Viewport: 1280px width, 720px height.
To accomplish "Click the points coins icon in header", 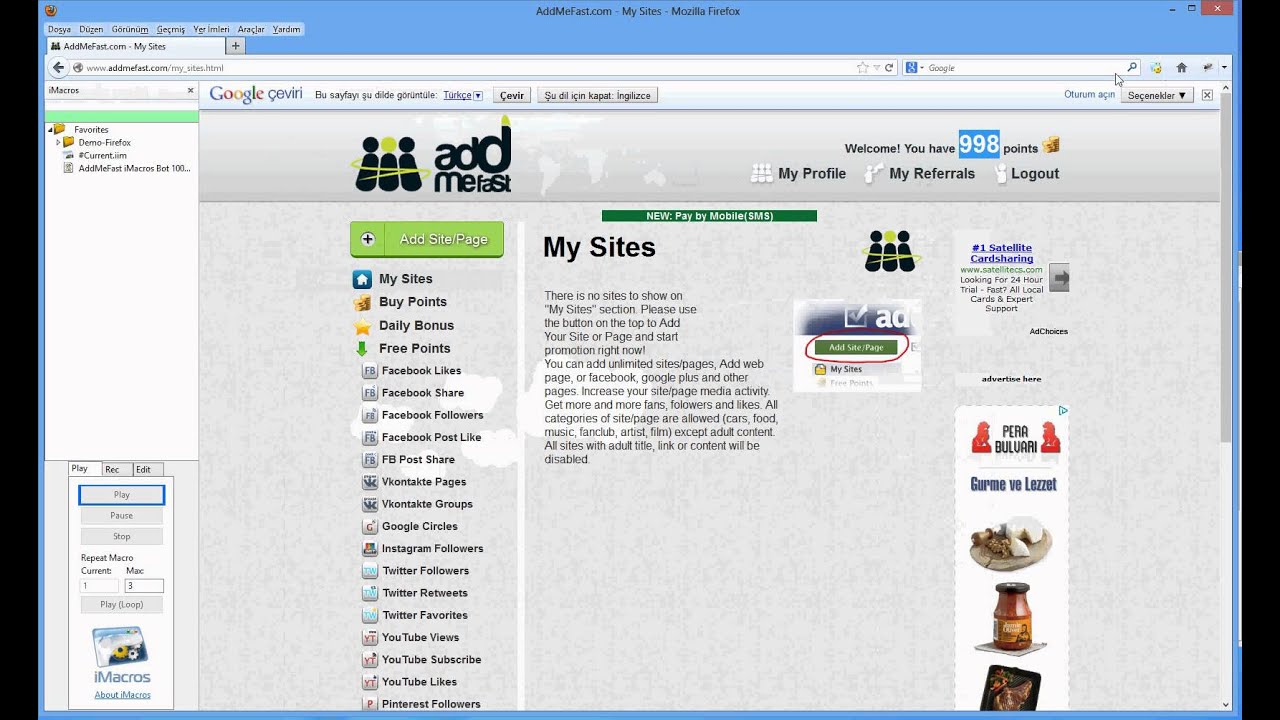I will click(x=1051, y=146).
